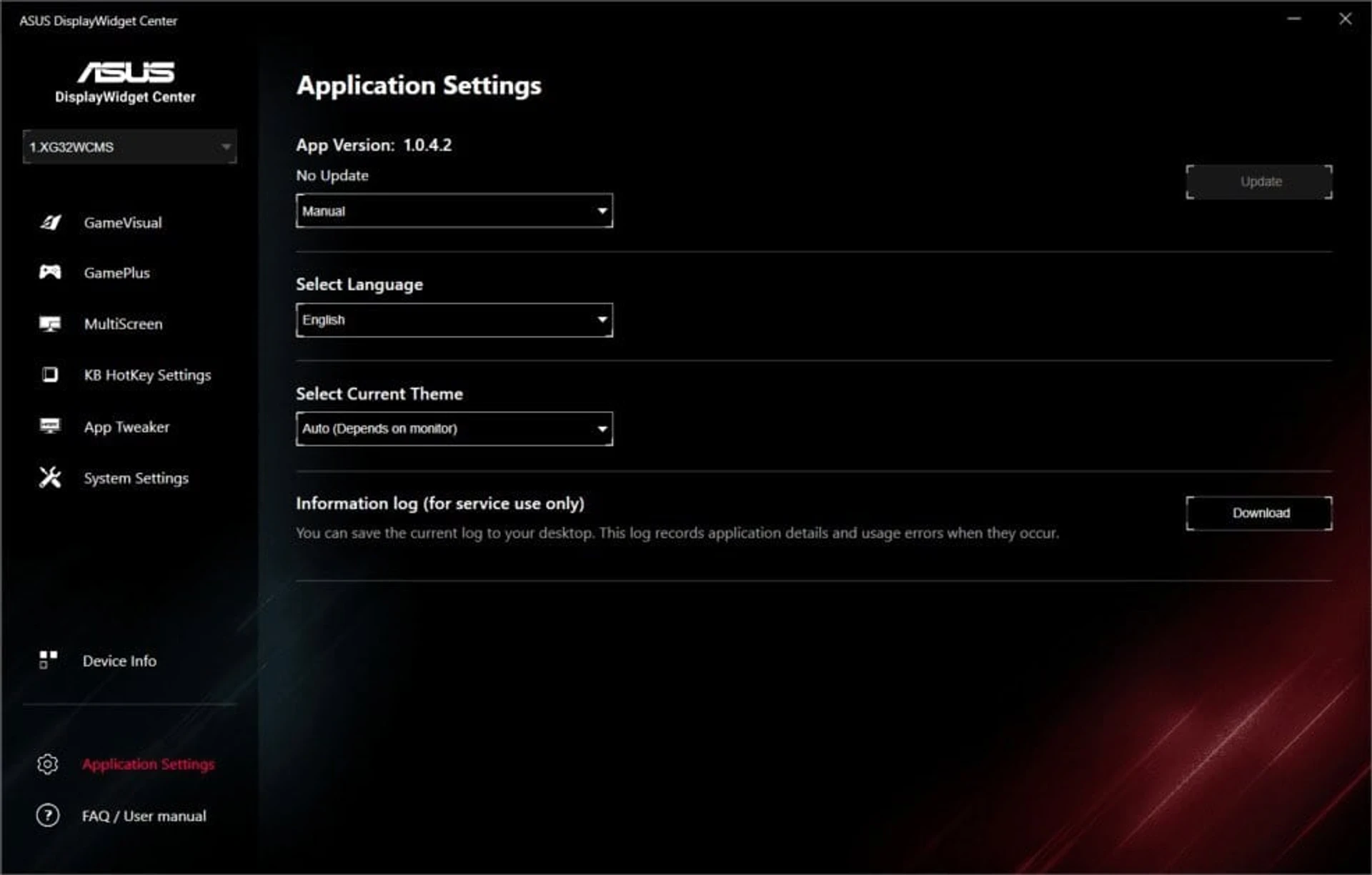Click the window title 'ASUS DisplayWidget Center'
The width and height of the screenshot is (1372, 875).
(99, 21)
